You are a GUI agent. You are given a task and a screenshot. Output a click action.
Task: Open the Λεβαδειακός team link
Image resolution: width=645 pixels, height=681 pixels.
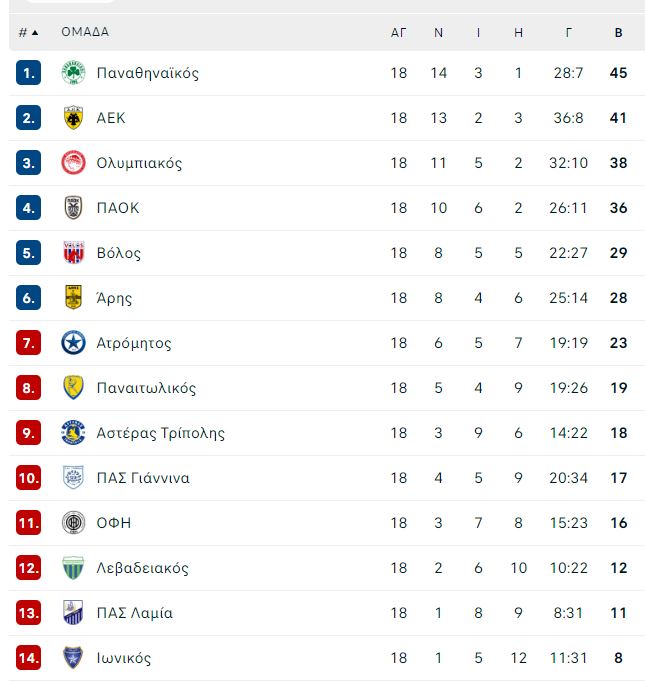pyautogui.click(x=142, y=568)
